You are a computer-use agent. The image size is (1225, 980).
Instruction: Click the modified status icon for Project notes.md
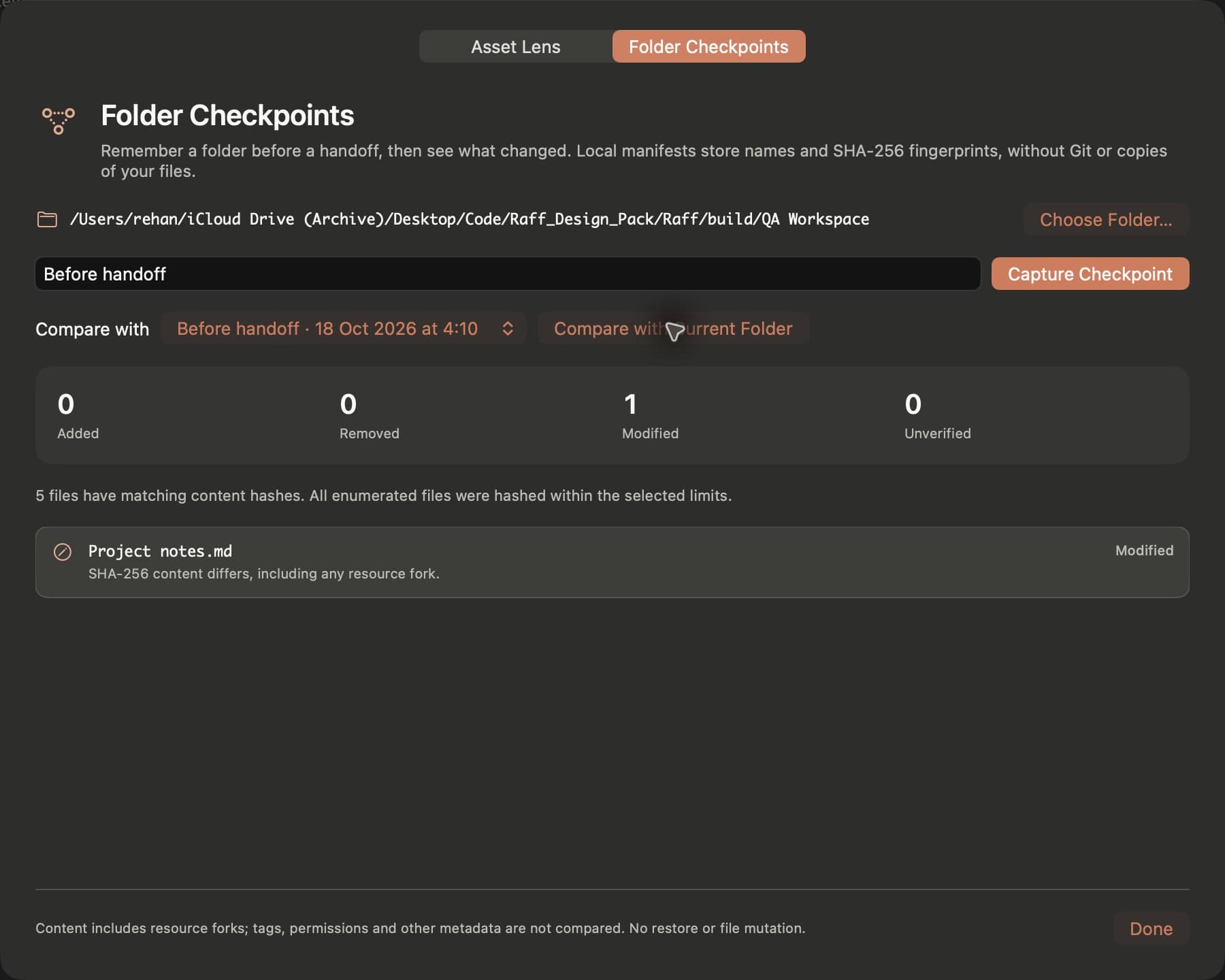tap(63, 551)
